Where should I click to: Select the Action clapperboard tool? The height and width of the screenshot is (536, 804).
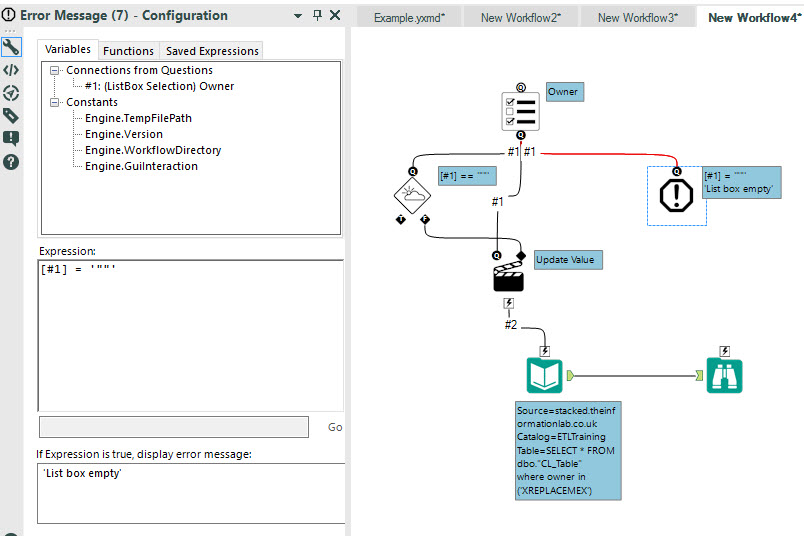coord(508,276)
